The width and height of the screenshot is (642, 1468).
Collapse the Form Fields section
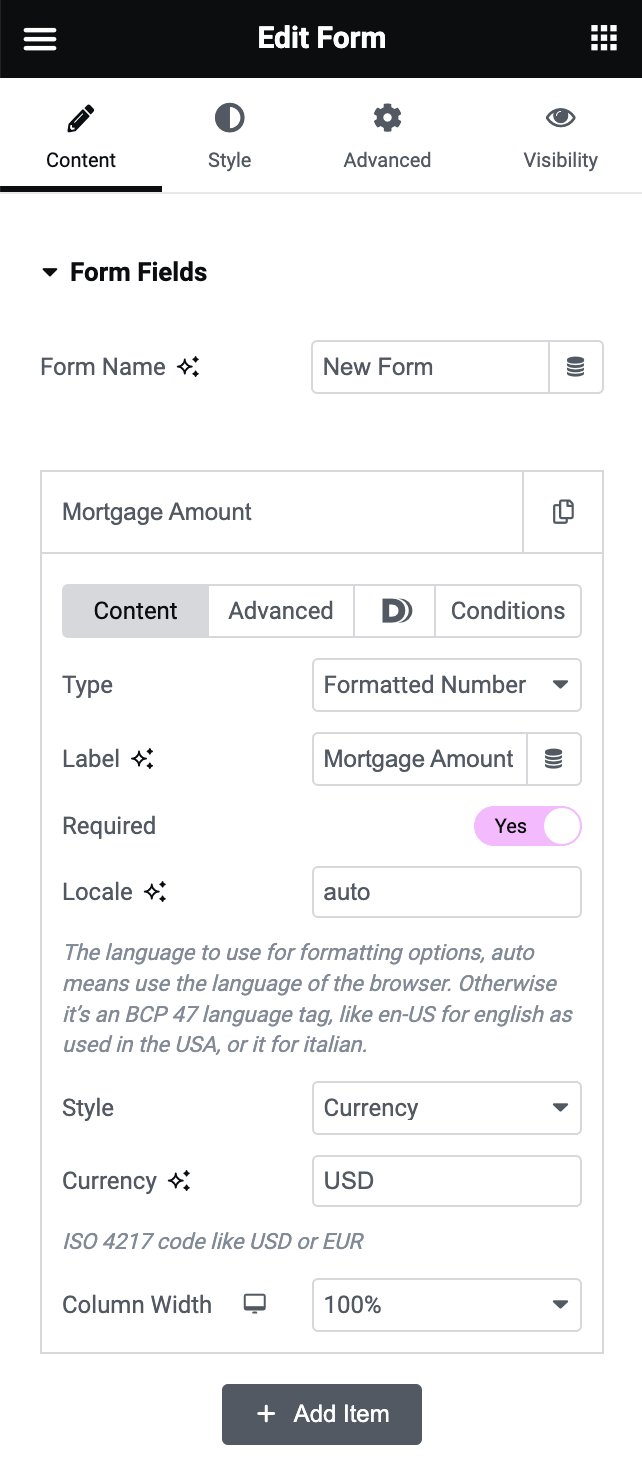(50, 272)
